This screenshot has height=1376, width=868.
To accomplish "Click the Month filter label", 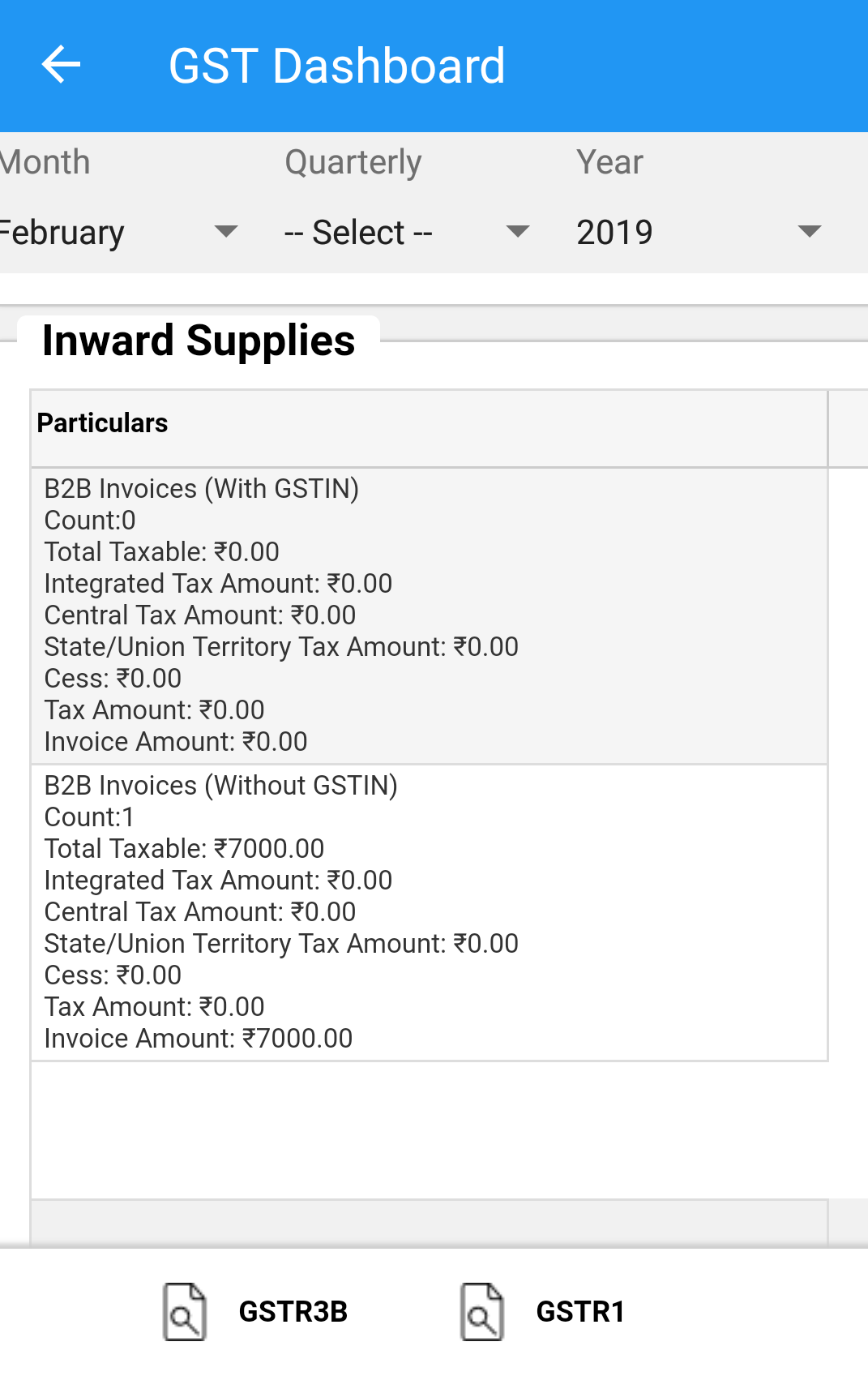I will coord(45,162).
